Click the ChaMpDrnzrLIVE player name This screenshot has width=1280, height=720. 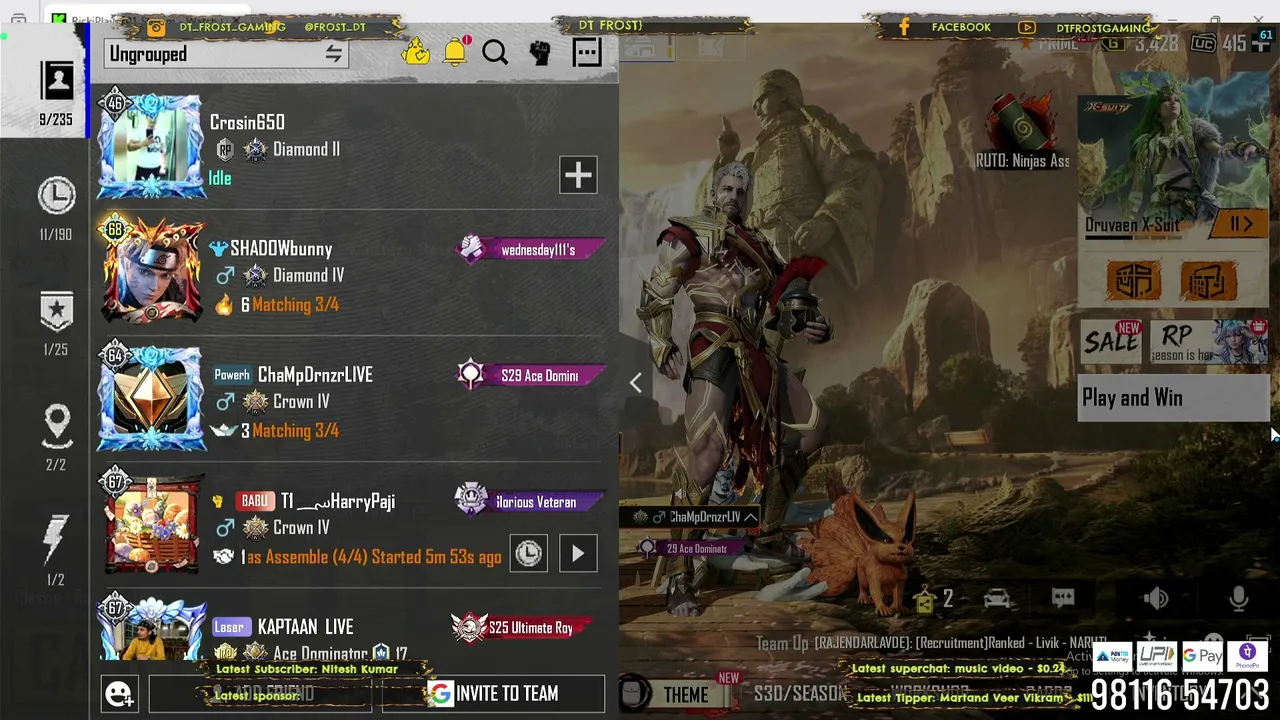[315, 375]
